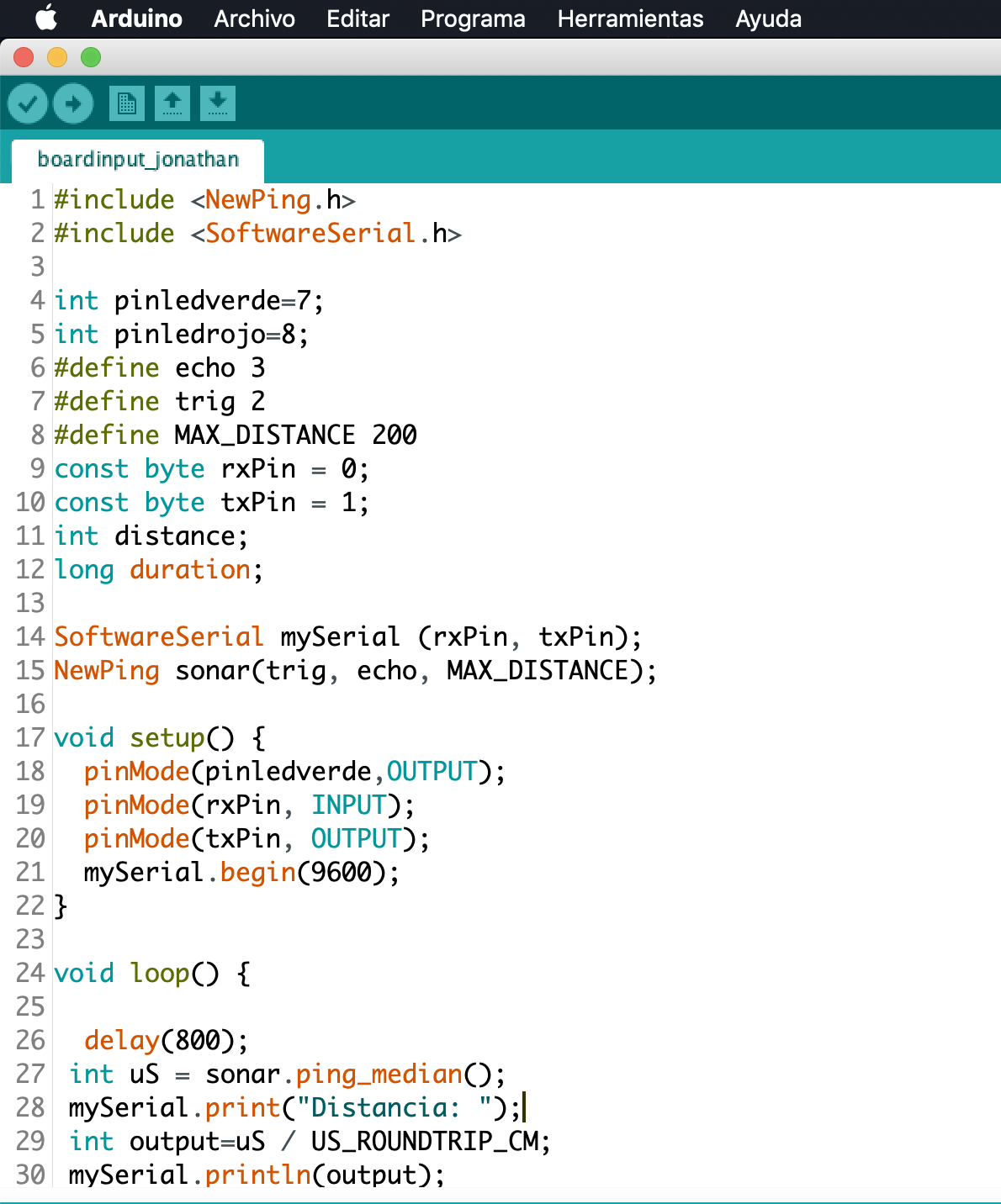Click the pinMode(rxPin, INPUT) line
Image resolution: width=1001 pixels, height=1204 pixels.
(x=250, y=805)
